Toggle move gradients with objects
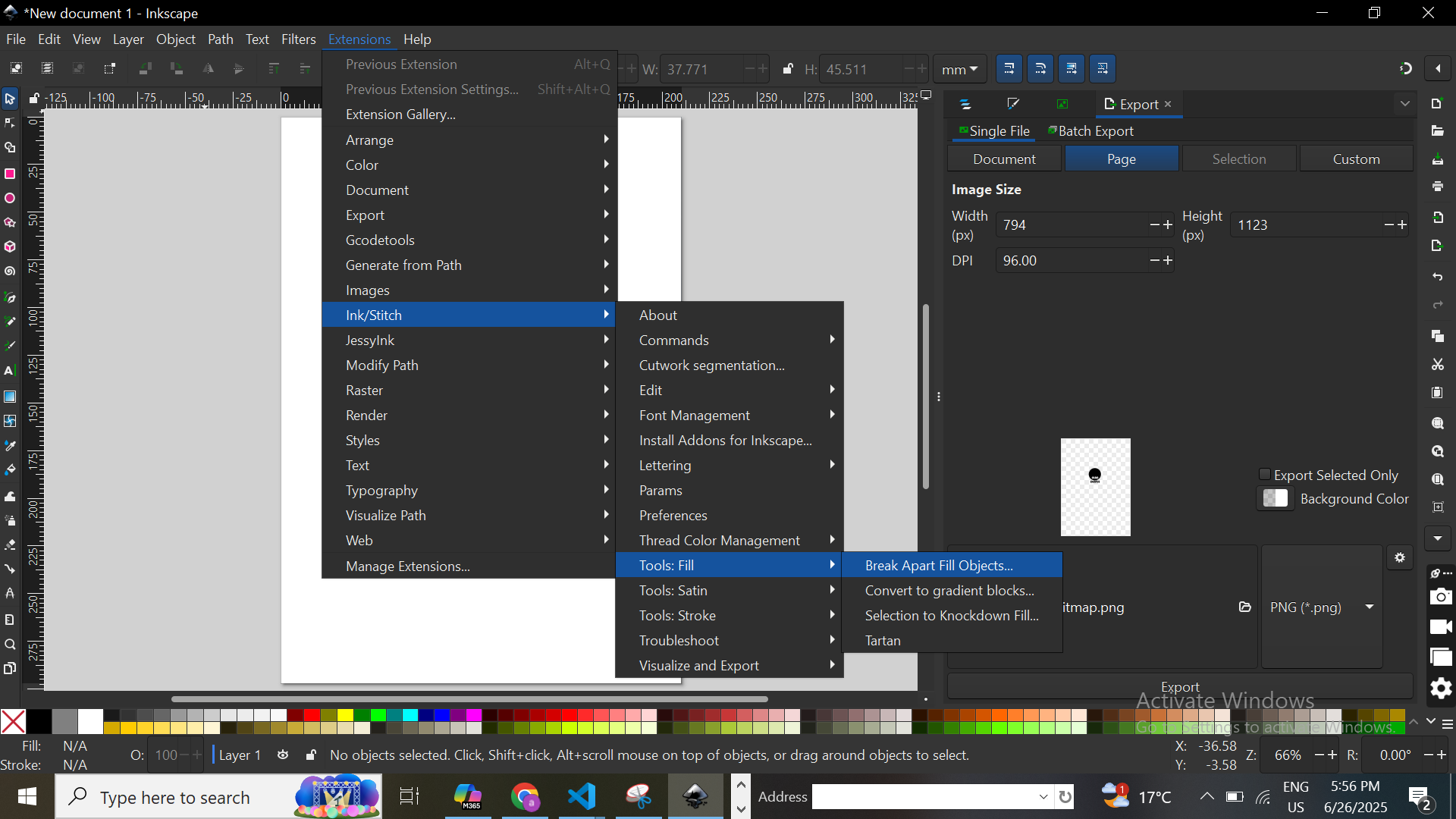The image size is (1456, 819). tap(1072, 69)
